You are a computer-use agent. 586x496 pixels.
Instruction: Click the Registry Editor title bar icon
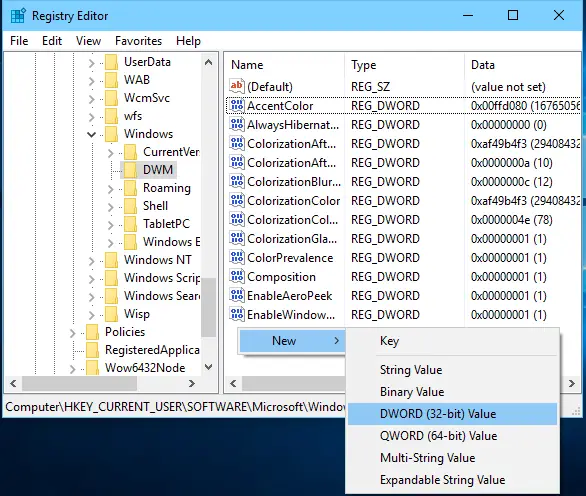coord(18,16)
